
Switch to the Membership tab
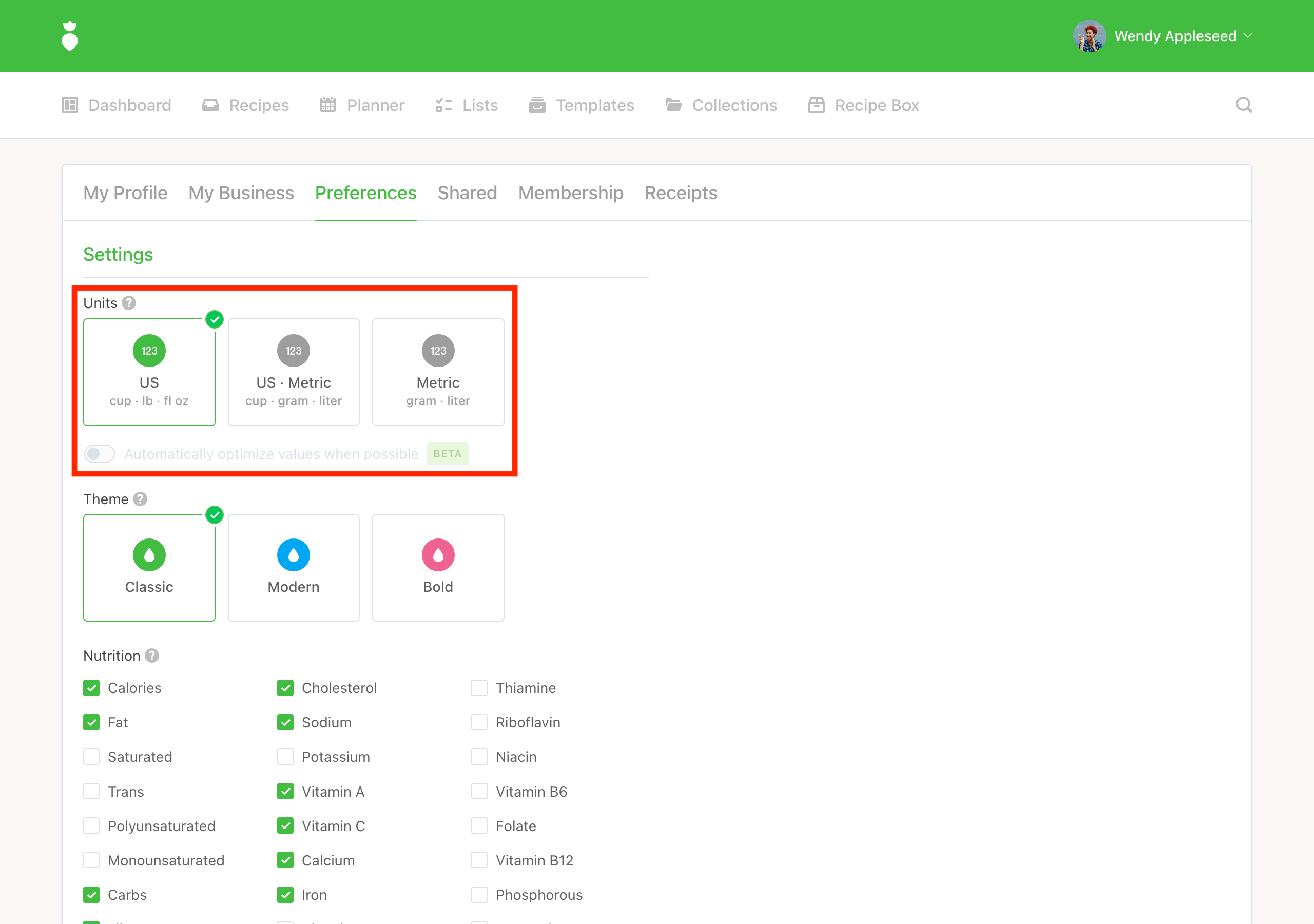571,193
